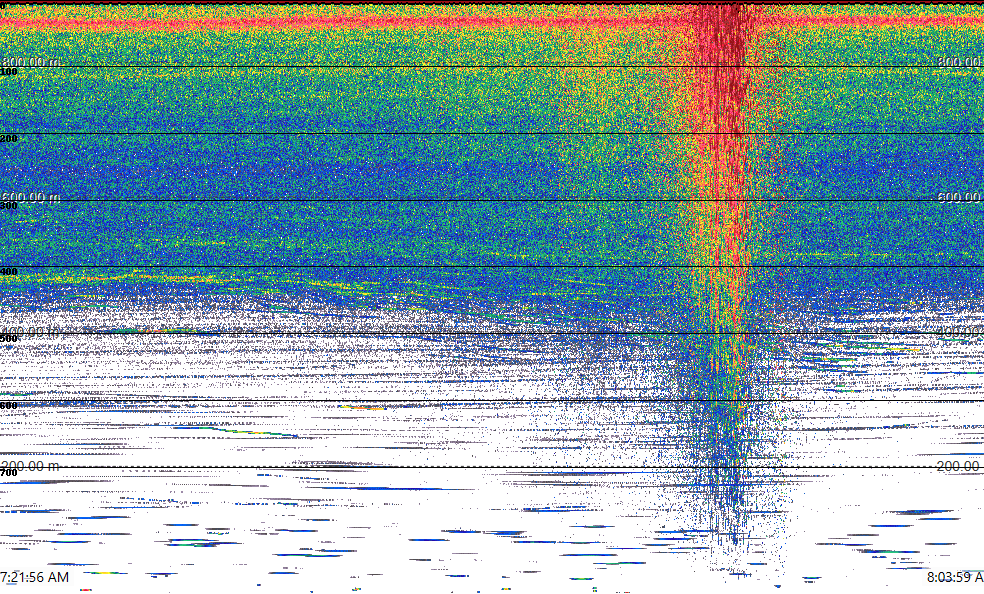The height and width of the screenshot is (594, 984).
Task: Click the 7:21:56 AM start timestamp
Action: click(36, 577)
